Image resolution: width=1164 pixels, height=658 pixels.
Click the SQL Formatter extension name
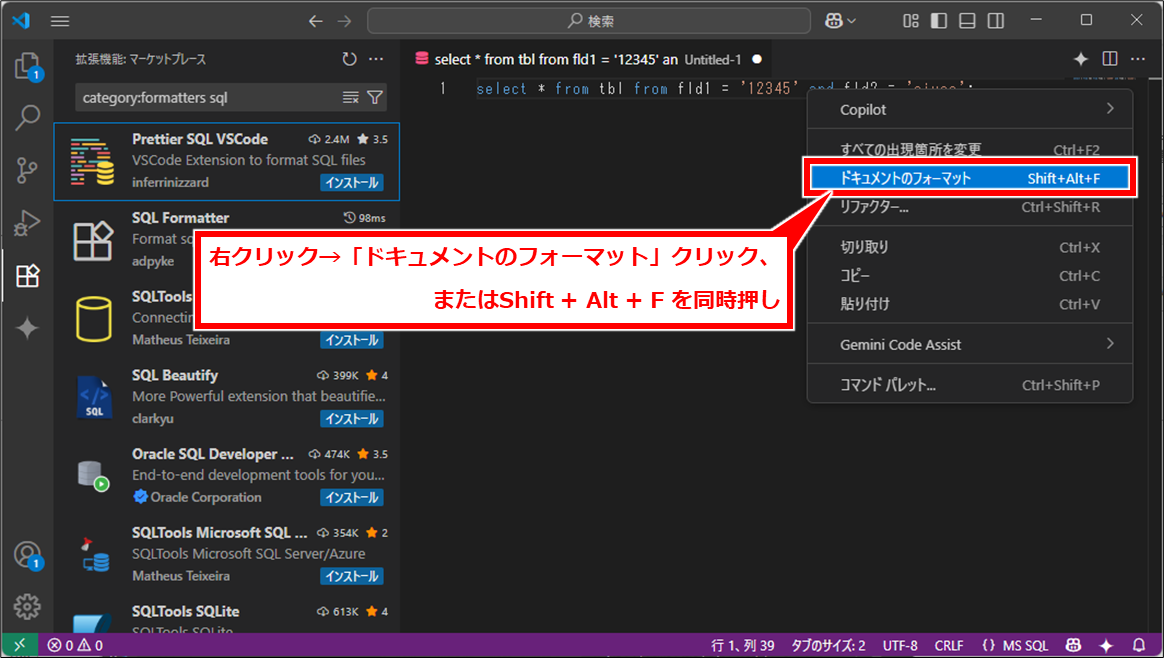tap(180, 218)
